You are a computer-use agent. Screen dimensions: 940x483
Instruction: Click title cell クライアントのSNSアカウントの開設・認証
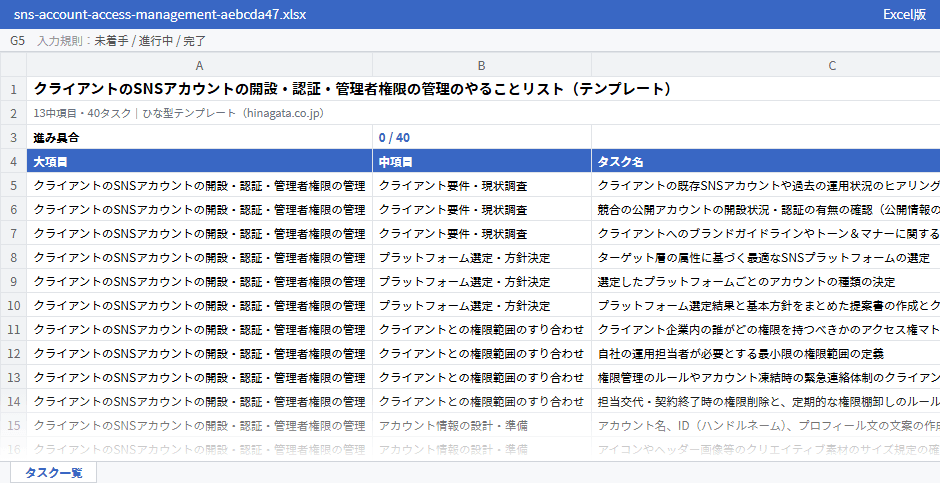(x=483, y=89)
